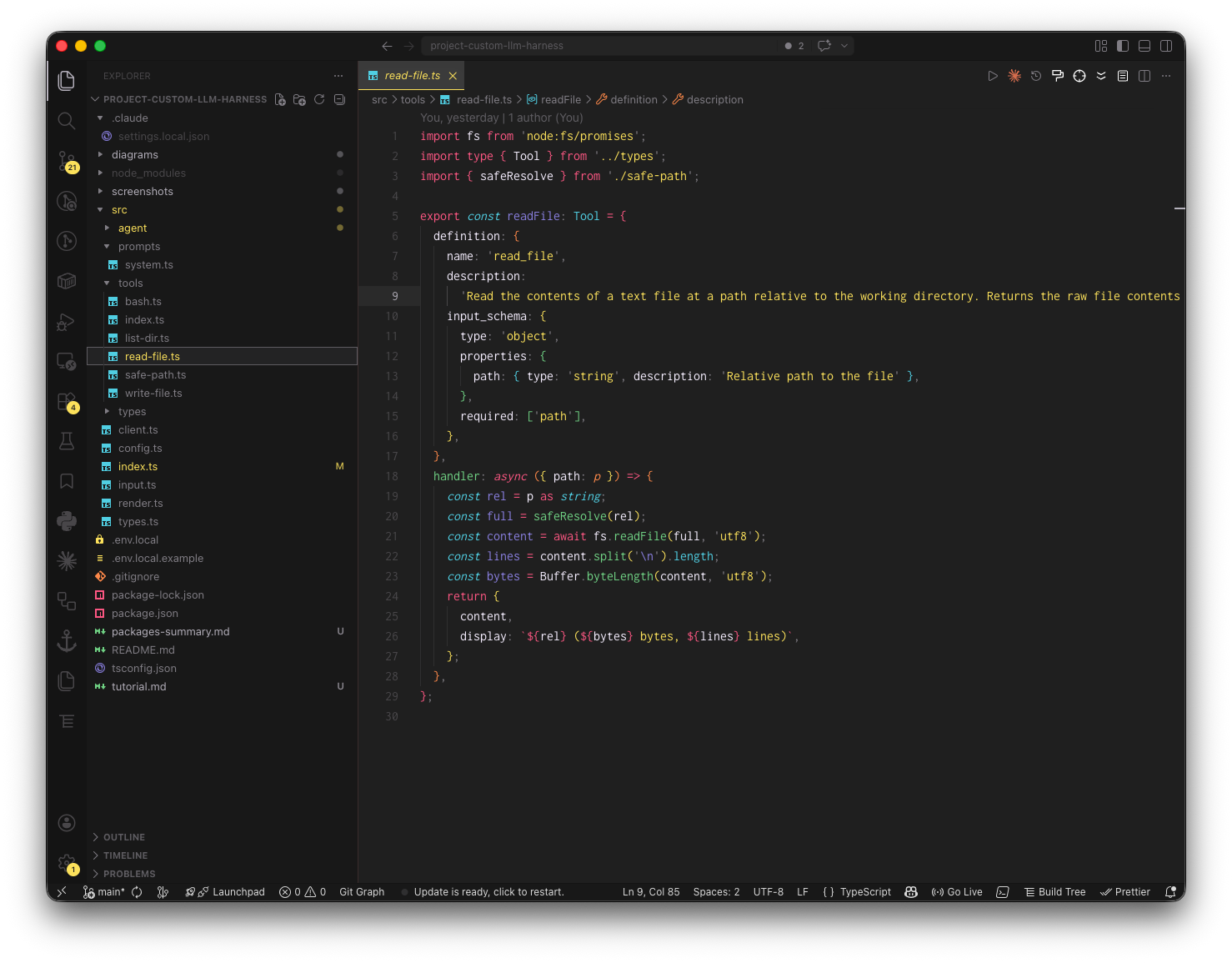Collapse the prompts folder
Image resolution: width=1232 pixels, height=963 pixels.
point(222,247)
